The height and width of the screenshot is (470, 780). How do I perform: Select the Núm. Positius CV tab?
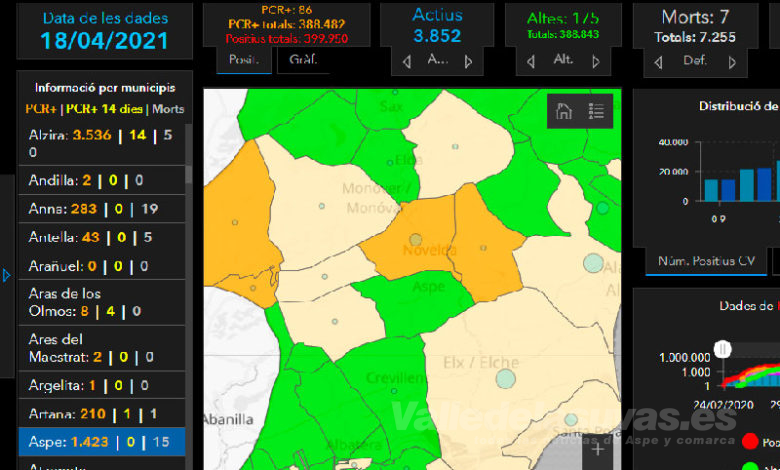(x=705, y=261)
